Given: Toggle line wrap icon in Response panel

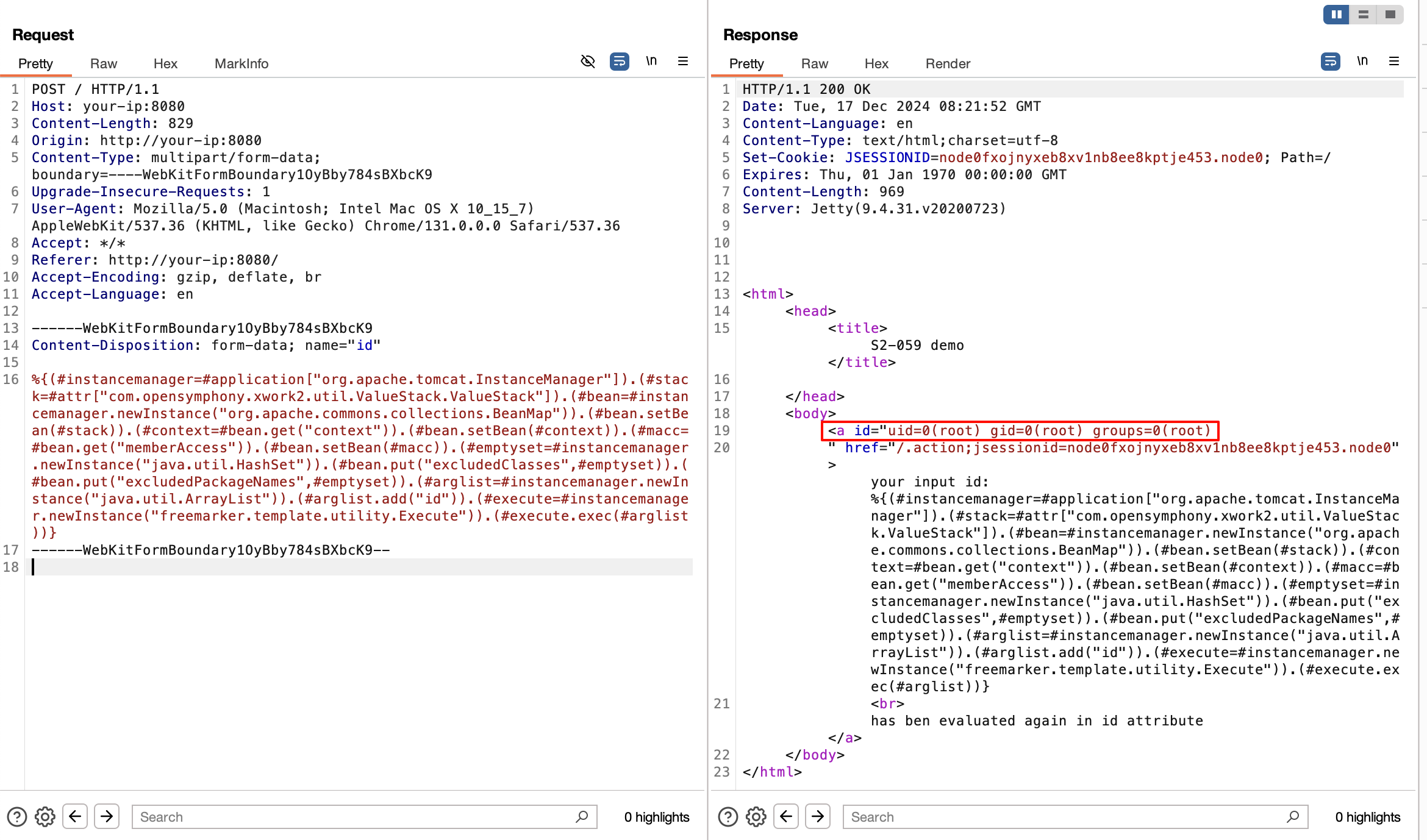Looking at the screenshot, I should click(x=1330, y=62).
